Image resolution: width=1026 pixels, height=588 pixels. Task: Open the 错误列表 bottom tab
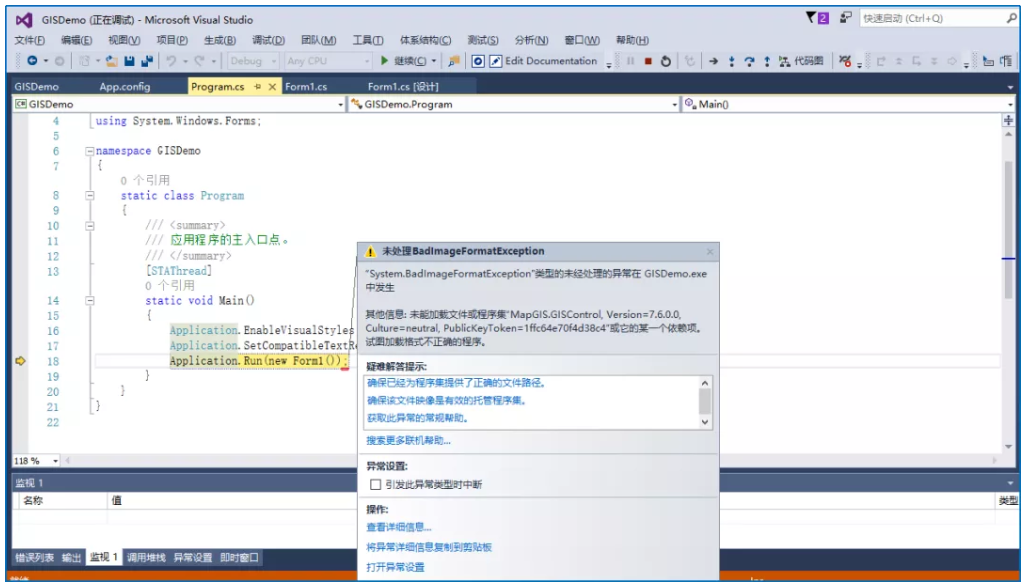click(x=35, y=558)
